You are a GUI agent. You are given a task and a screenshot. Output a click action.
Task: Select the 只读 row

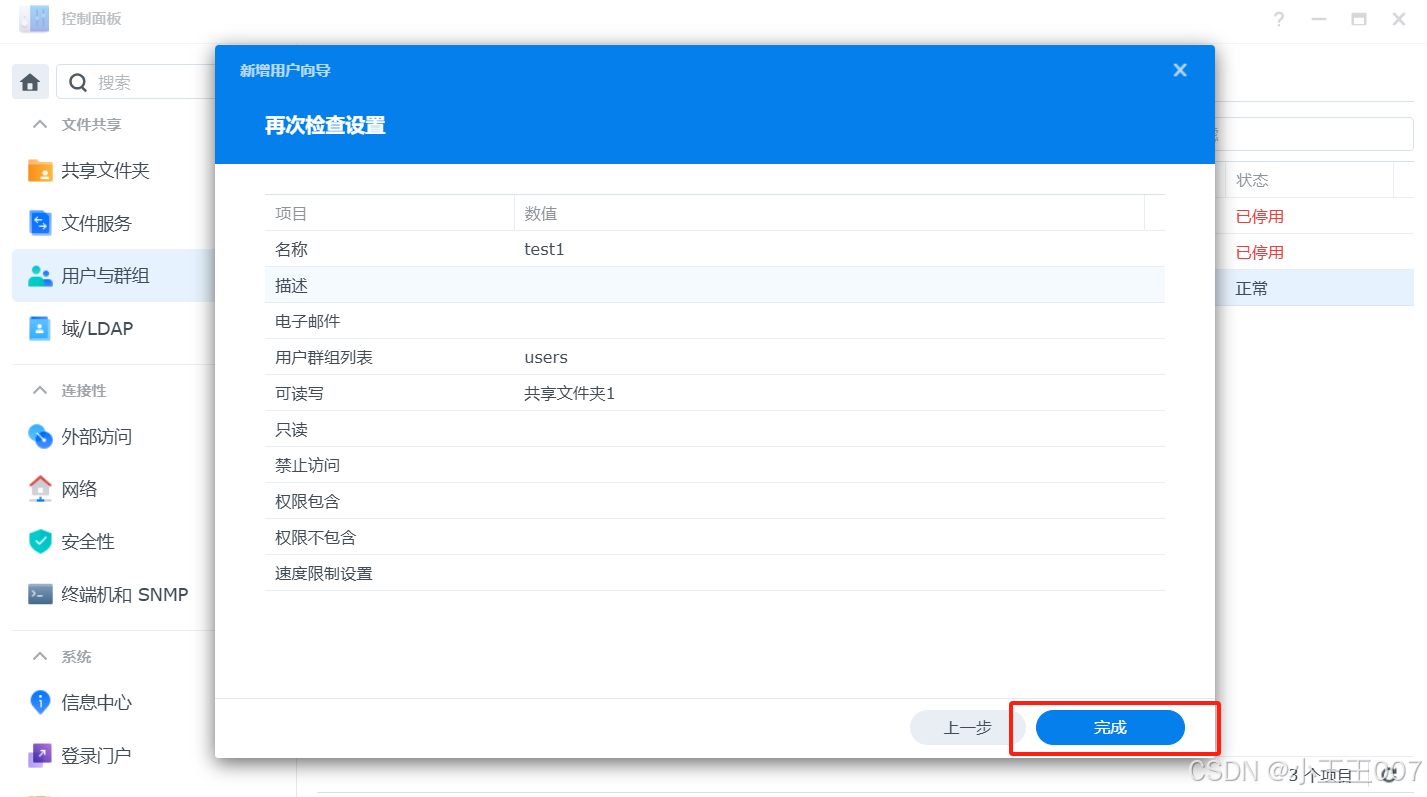(x=714, y=429)
